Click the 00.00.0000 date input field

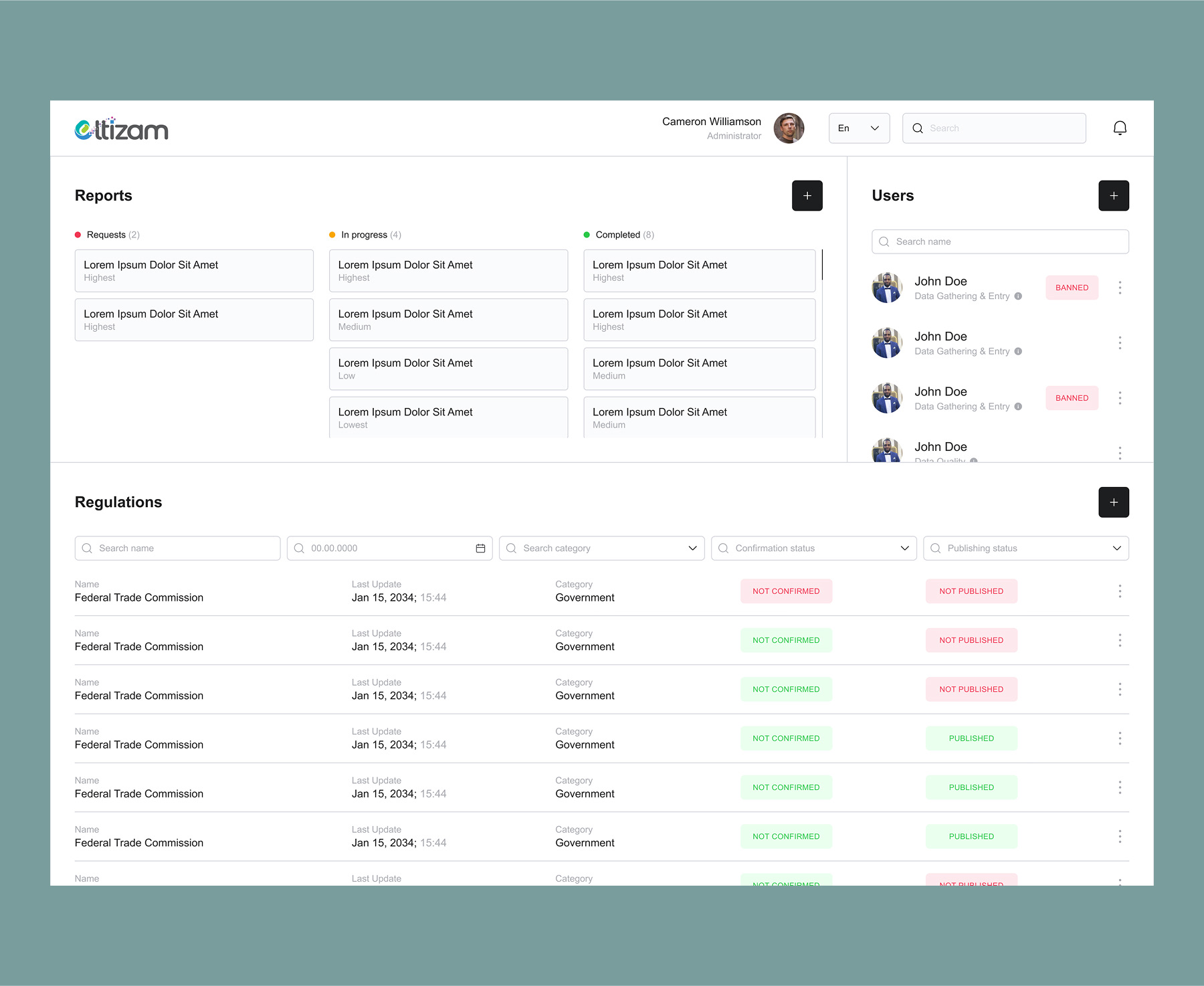tap(375, 548)
